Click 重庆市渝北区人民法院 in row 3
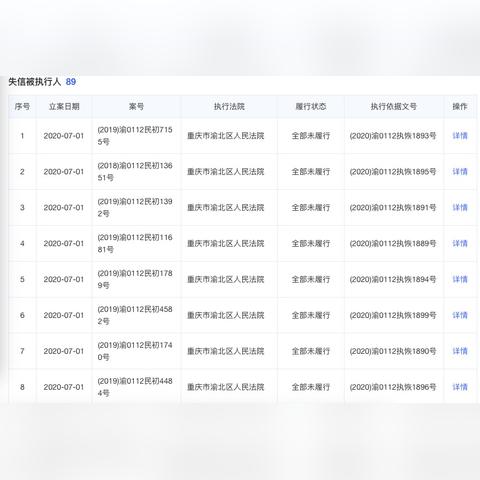 point(226,208)
